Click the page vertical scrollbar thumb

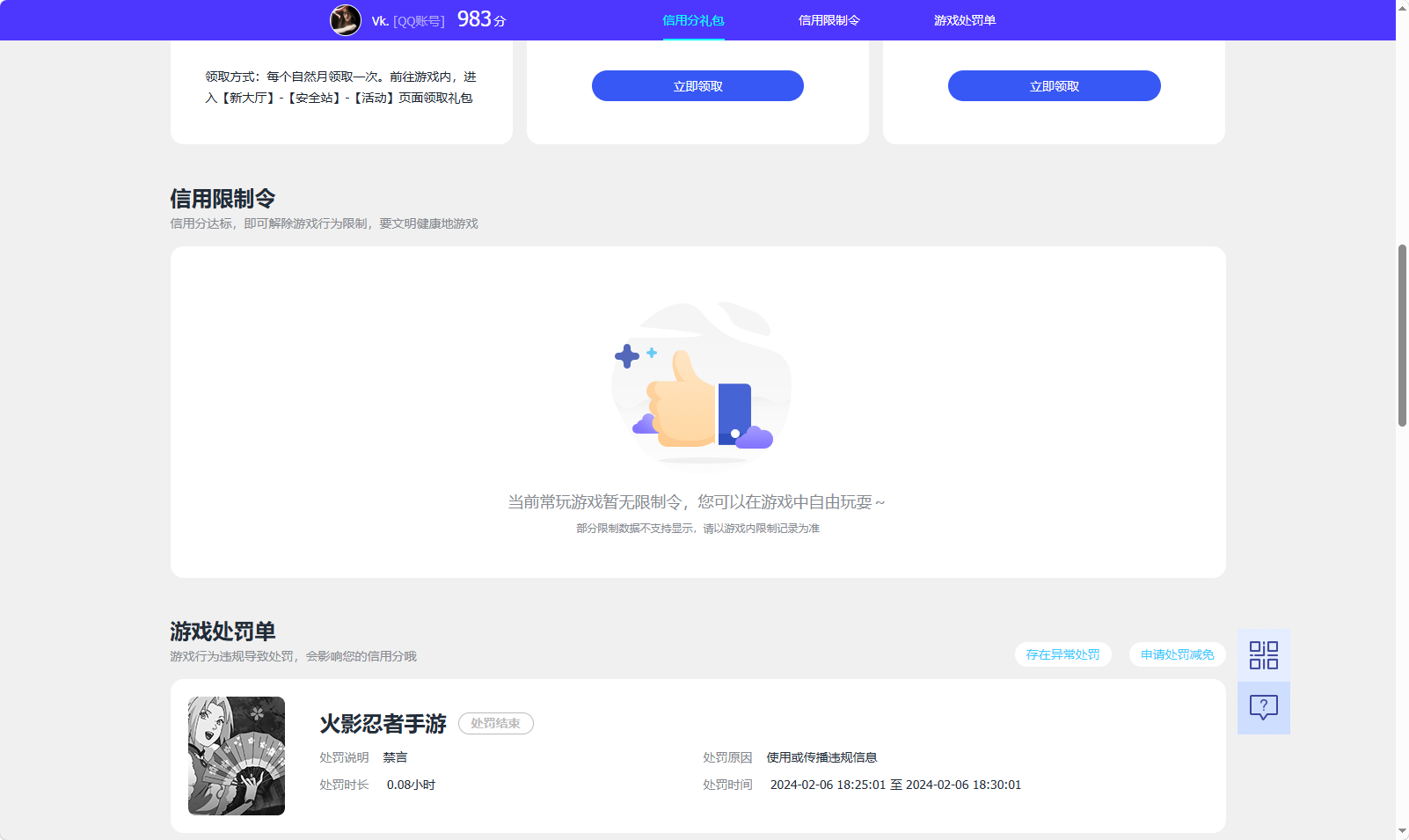(x=1402, y=335)
